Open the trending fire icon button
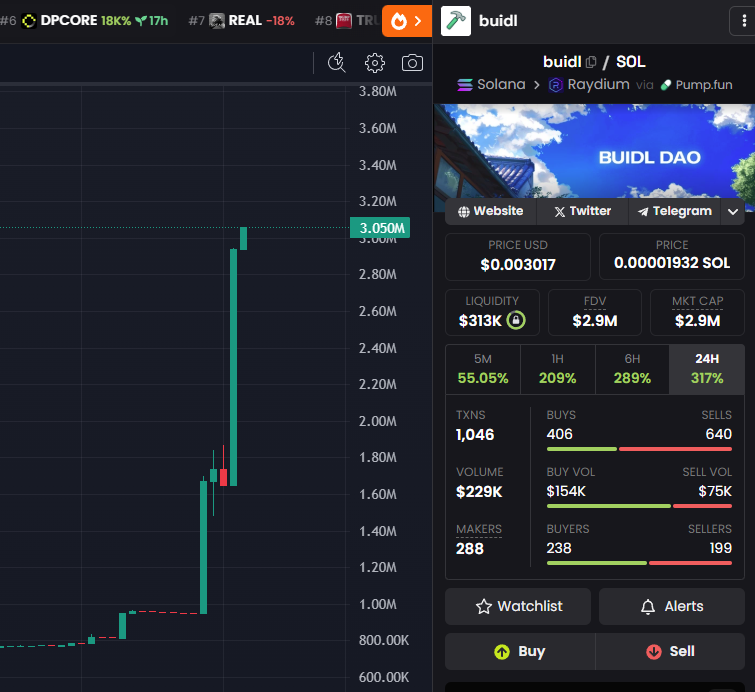This screenshot has width=755, height=692. coord(406,21)
